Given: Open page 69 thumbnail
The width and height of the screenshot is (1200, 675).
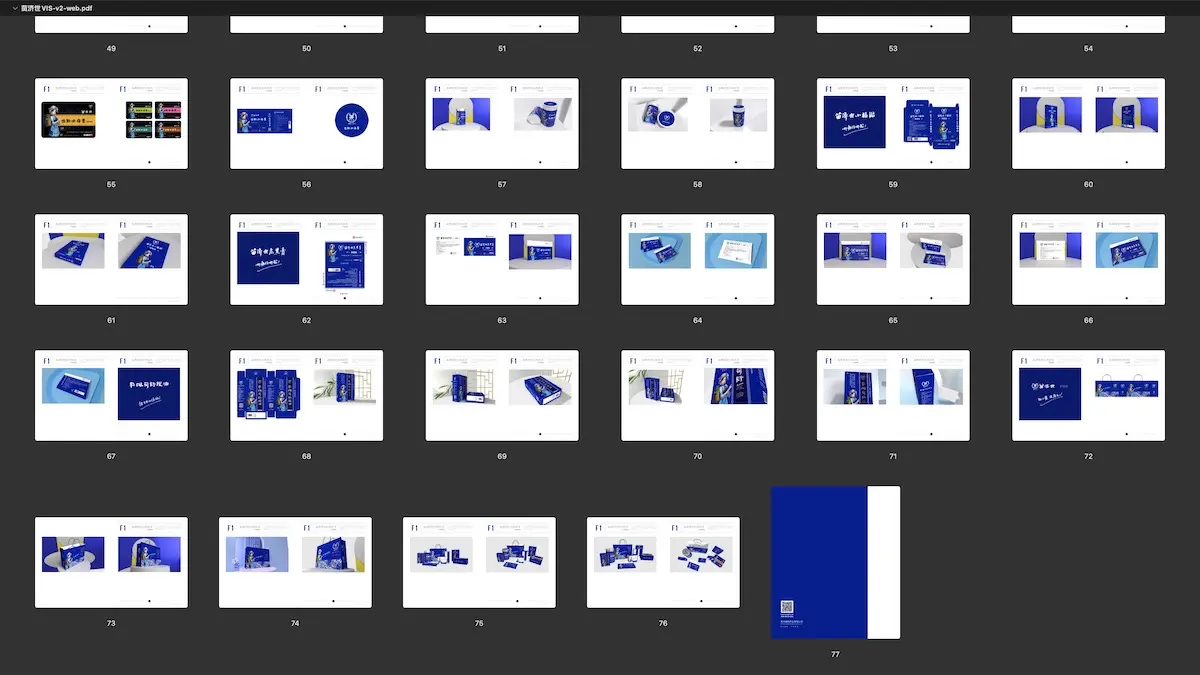Looking at the screenshot, I should point(502,396).
